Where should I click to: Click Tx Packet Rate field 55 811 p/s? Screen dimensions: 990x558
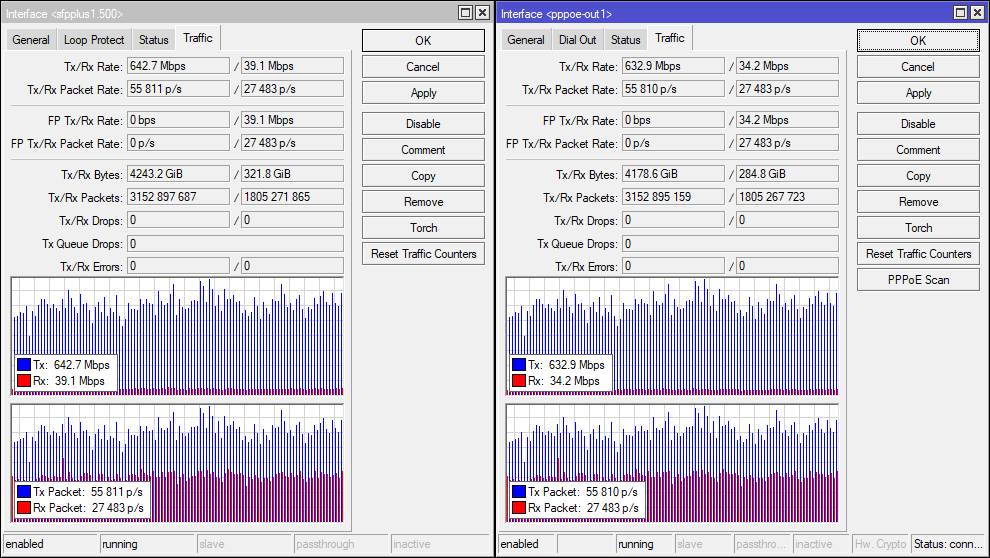(x=179, y=89)
